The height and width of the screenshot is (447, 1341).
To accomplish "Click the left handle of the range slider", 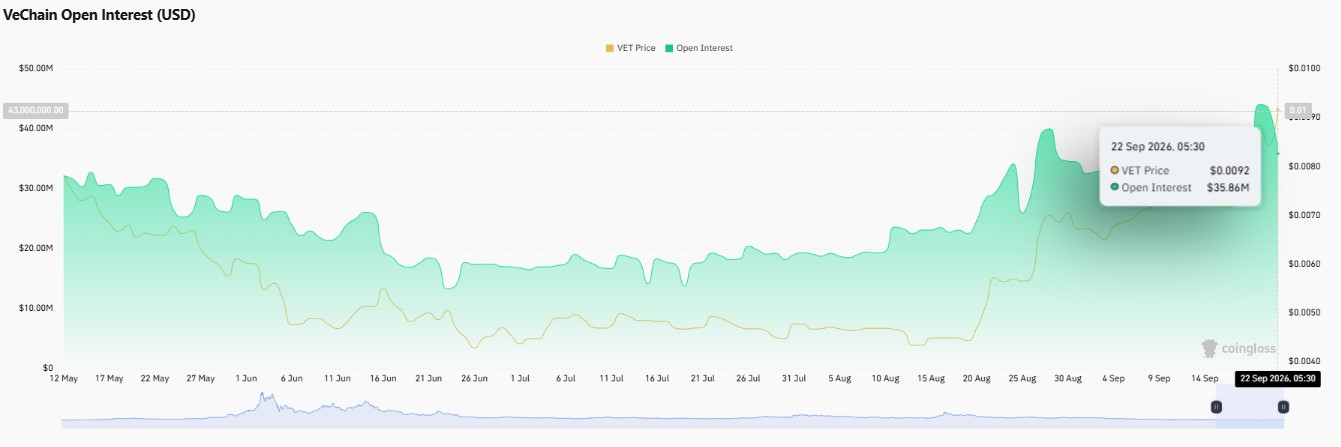I will 1217,407.
